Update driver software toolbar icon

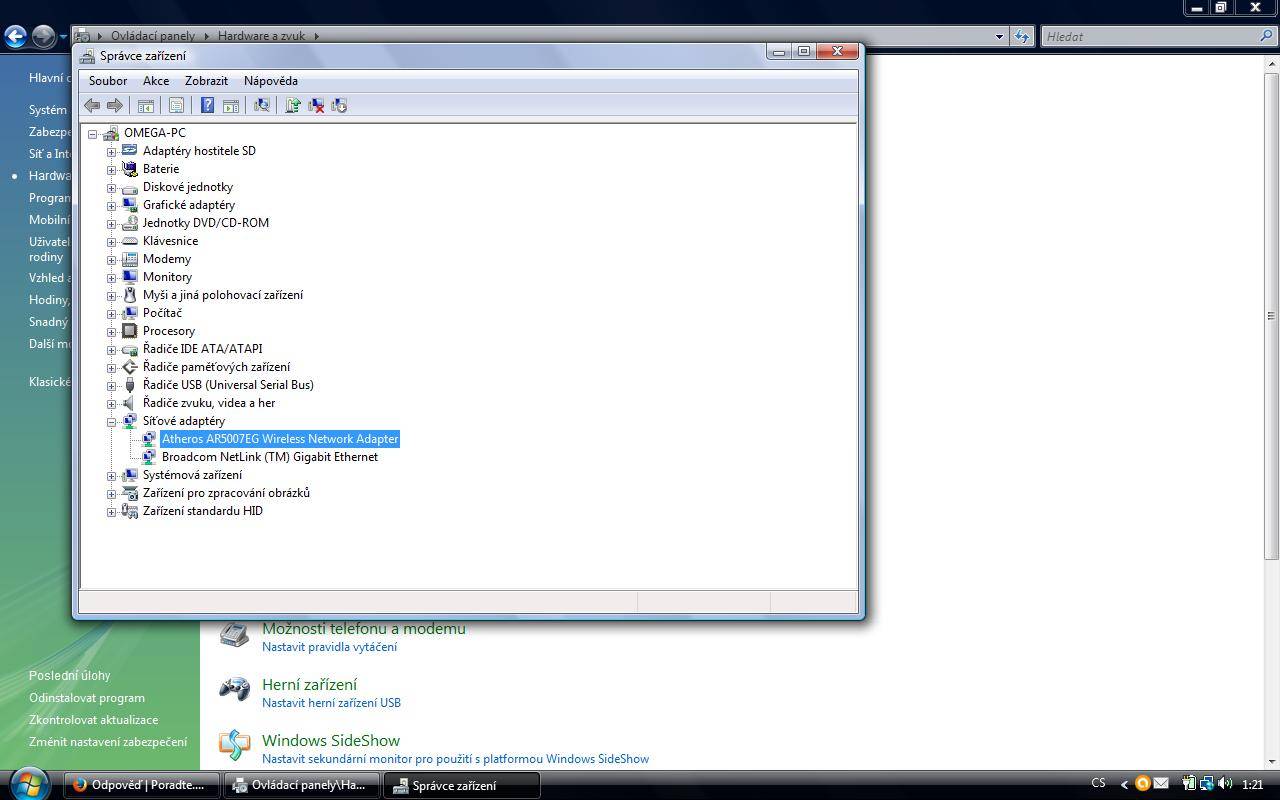coord(293,105)
